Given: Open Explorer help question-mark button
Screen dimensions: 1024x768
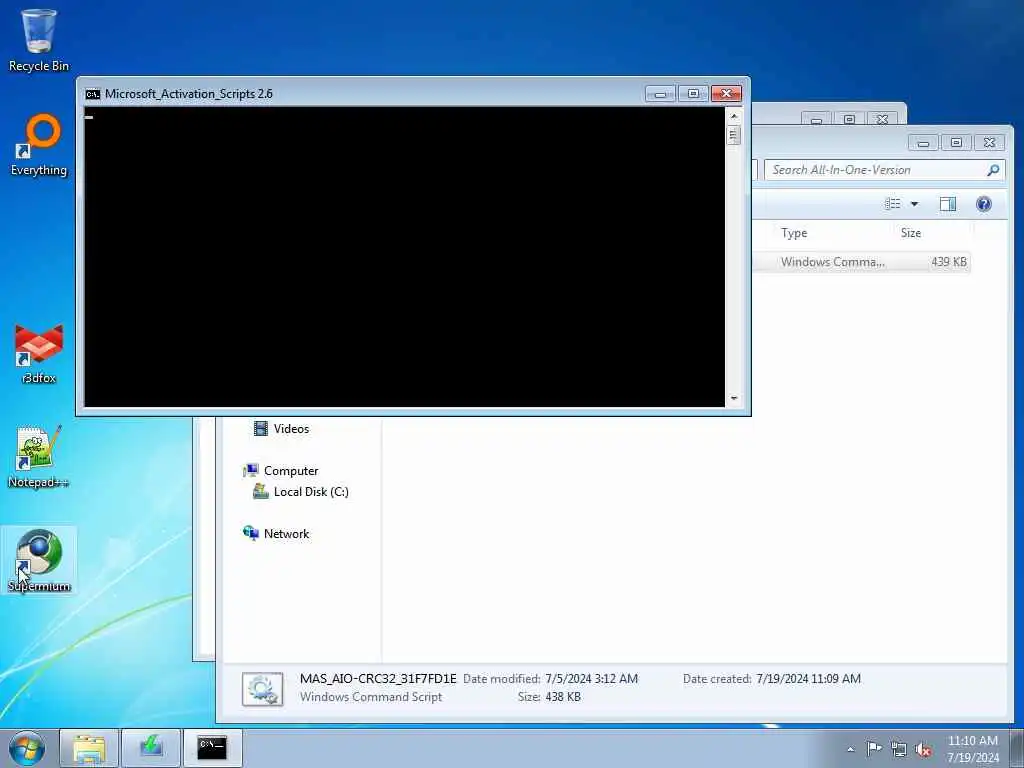Looking at the screenshot, I should point(984,204).
